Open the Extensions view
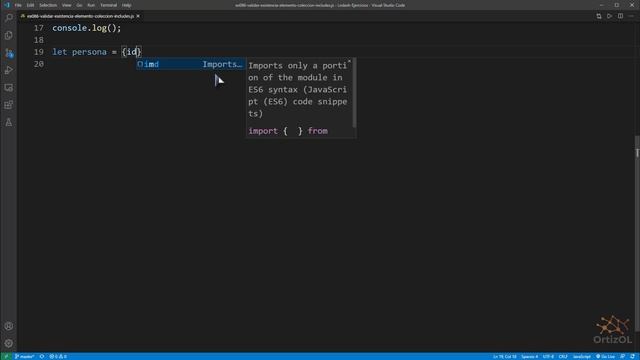Image resolution: width=640 pixels, height=360 pixels. [x=9, y=105]
